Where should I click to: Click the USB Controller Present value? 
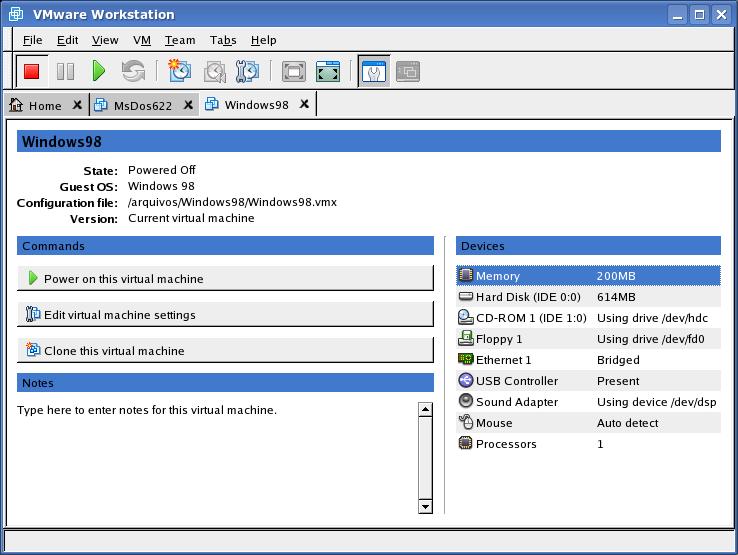coord(618,381)
